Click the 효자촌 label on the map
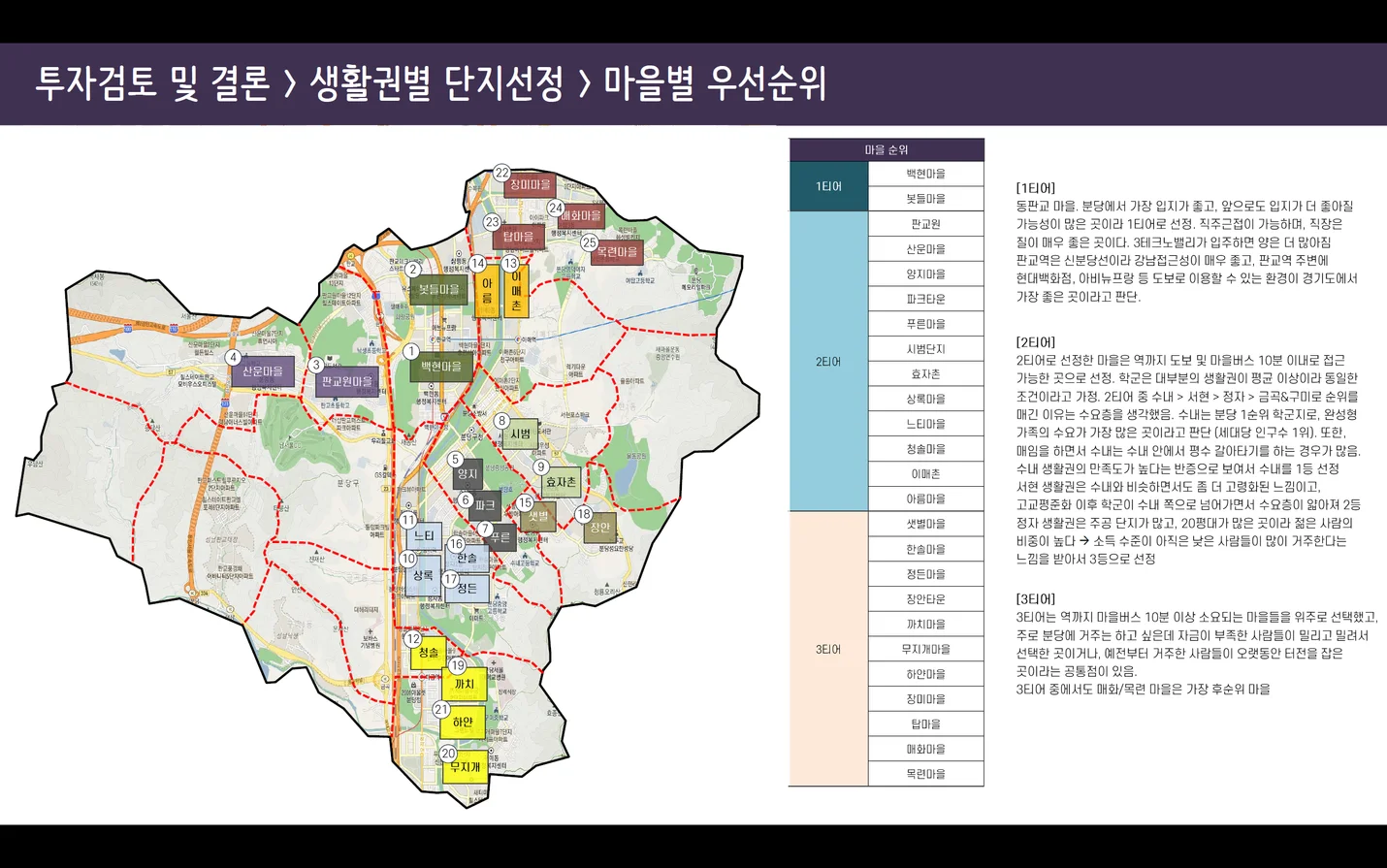The image size is (1387, 868). point(561,482)
